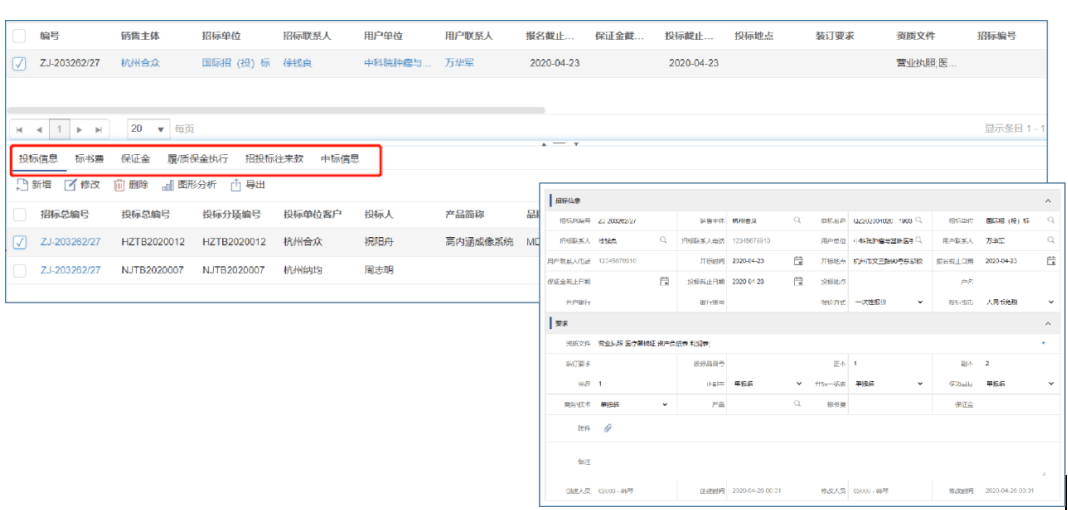This screenshot has width=1068, height=510.
Task: Click the 资质文件 column header
Action: click(x=916, y=35)
